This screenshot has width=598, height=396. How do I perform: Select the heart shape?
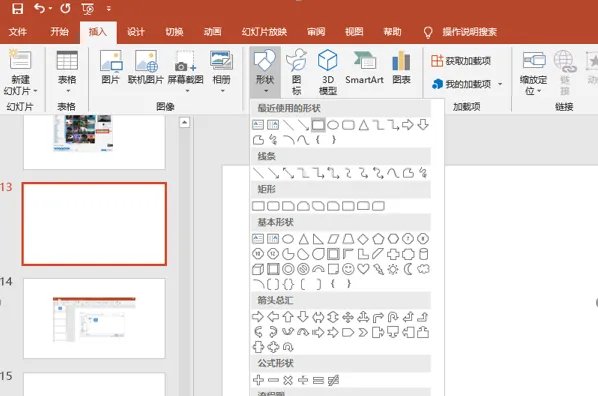363,269
